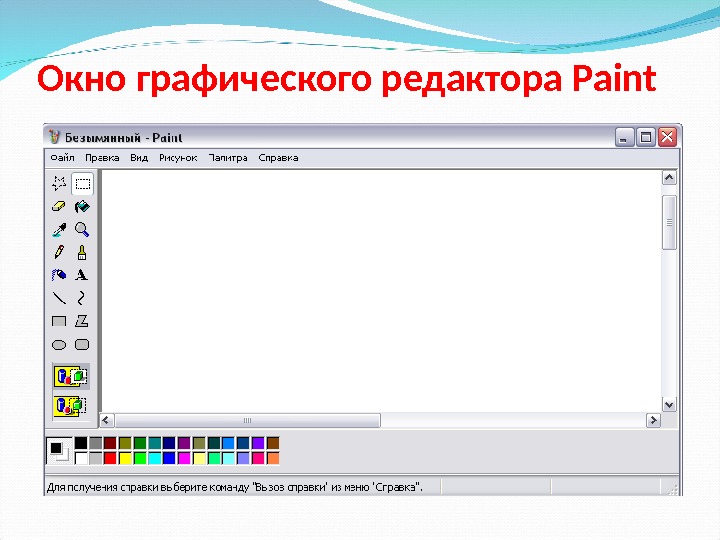Activate the Text tool letter A
The width and height of the screenshot is (720, 540).
82,275
